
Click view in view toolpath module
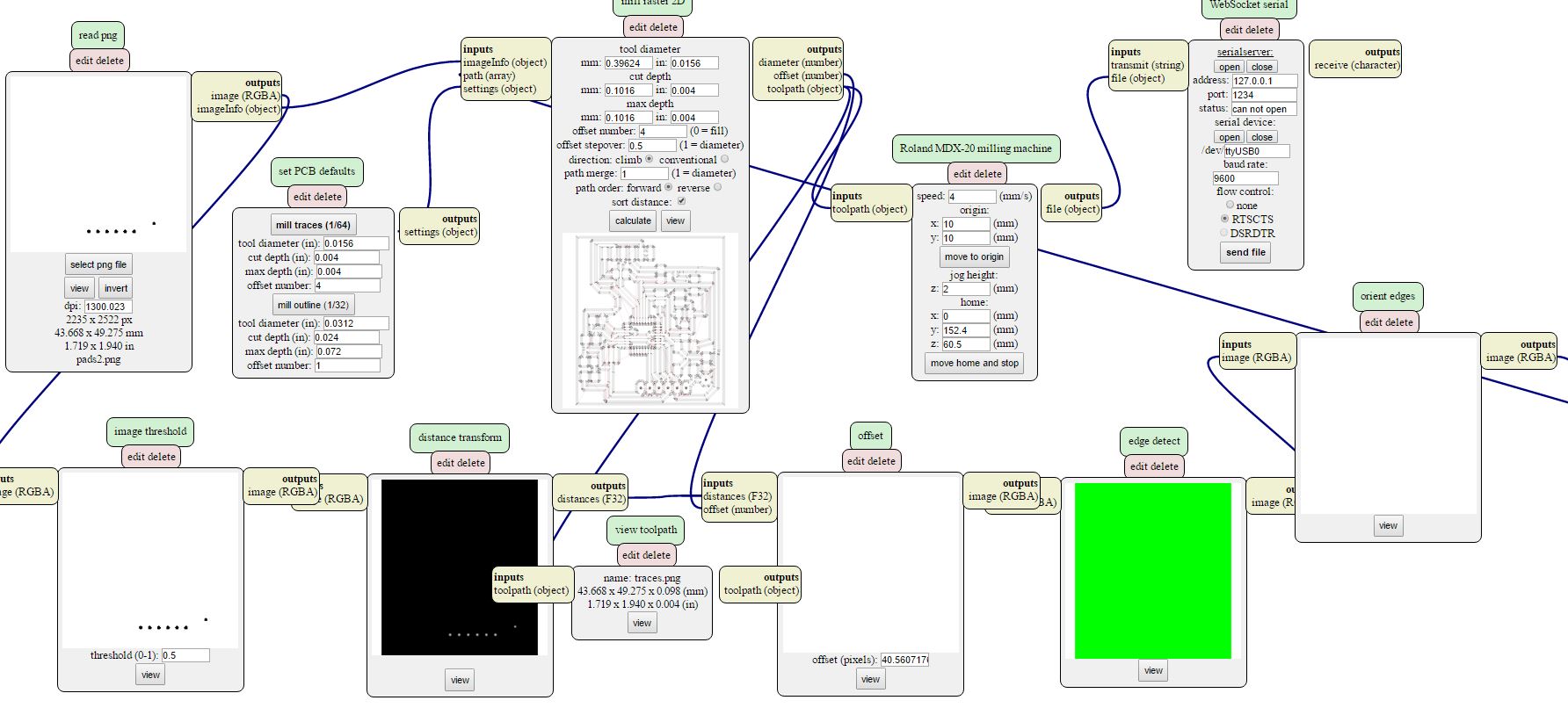point(642,623)
